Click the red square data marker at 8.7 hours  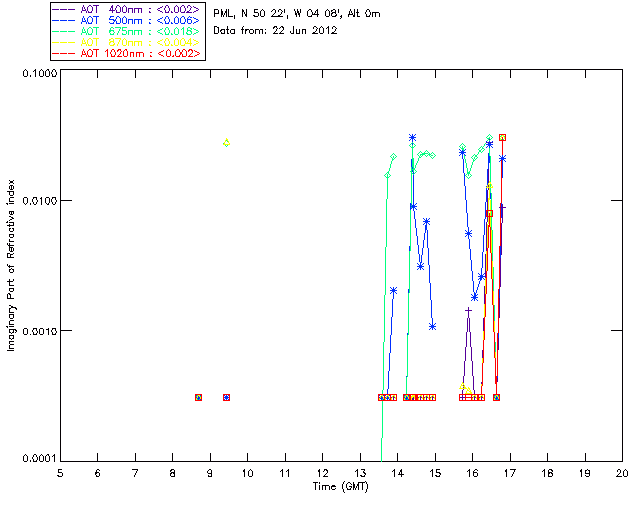[x=198, y=397]
